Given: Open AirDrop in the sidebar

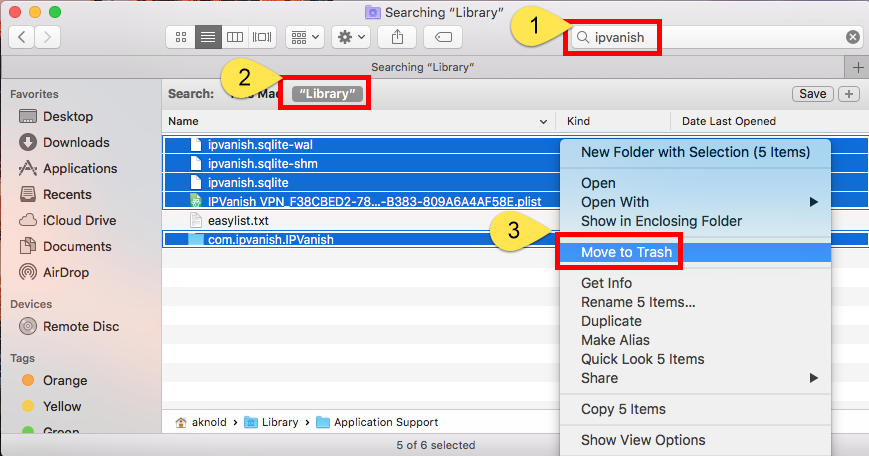Looking at the screenshot, I should tap(68, 272).
